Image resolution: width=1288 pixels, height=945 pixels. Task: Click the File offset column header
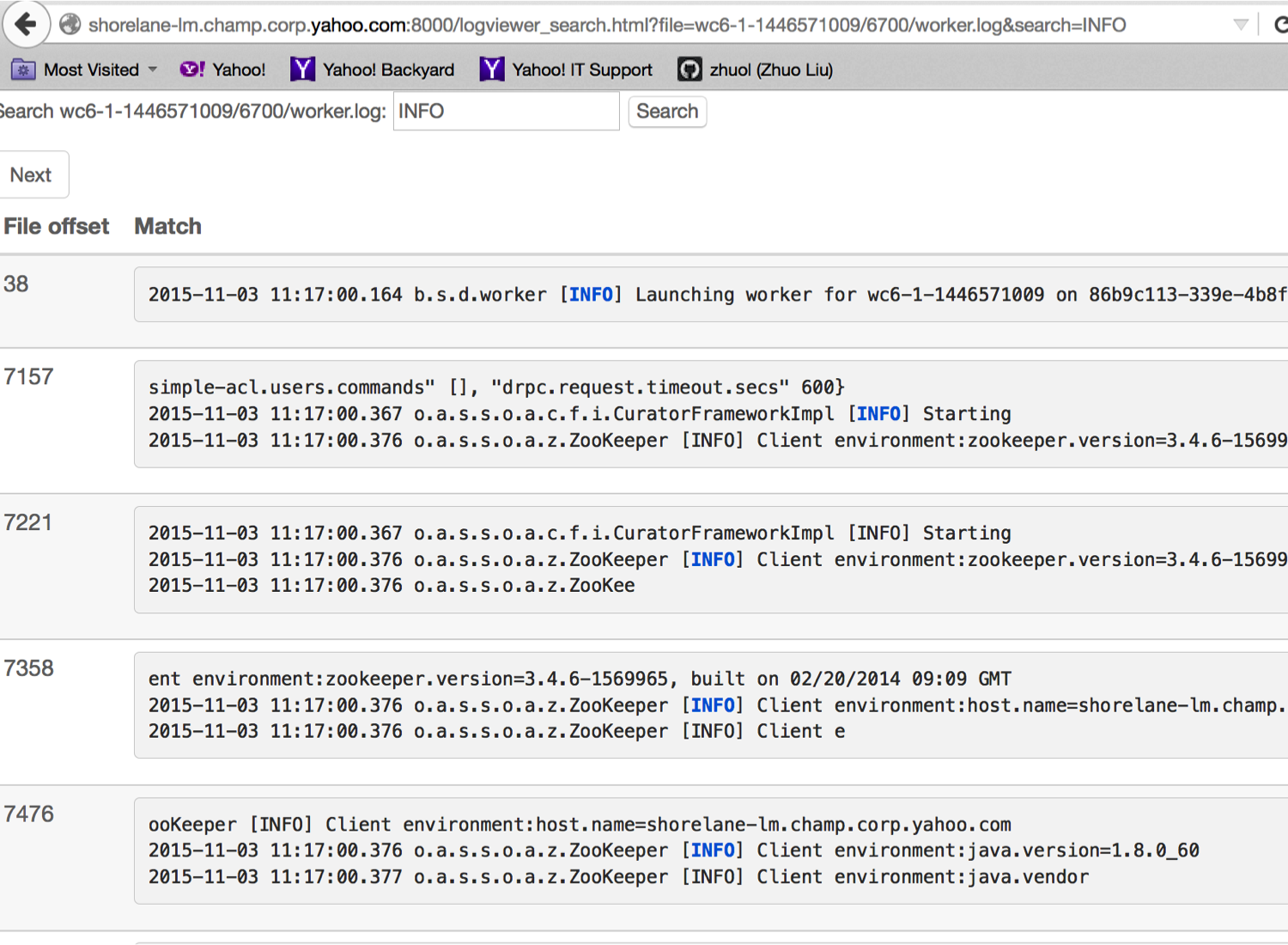pos(56,226)
